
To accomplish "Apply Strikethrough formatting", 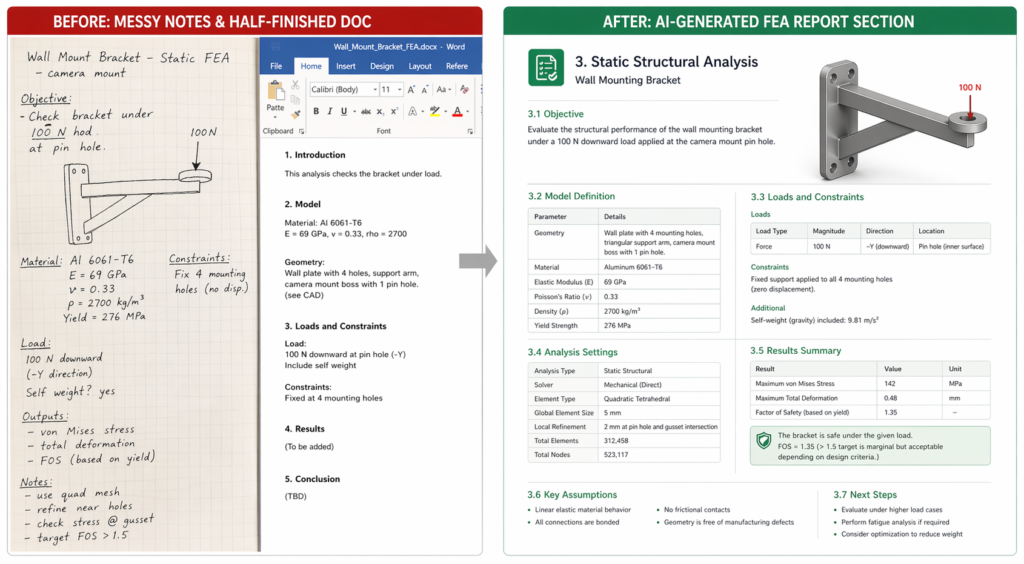I will [366, 112].
